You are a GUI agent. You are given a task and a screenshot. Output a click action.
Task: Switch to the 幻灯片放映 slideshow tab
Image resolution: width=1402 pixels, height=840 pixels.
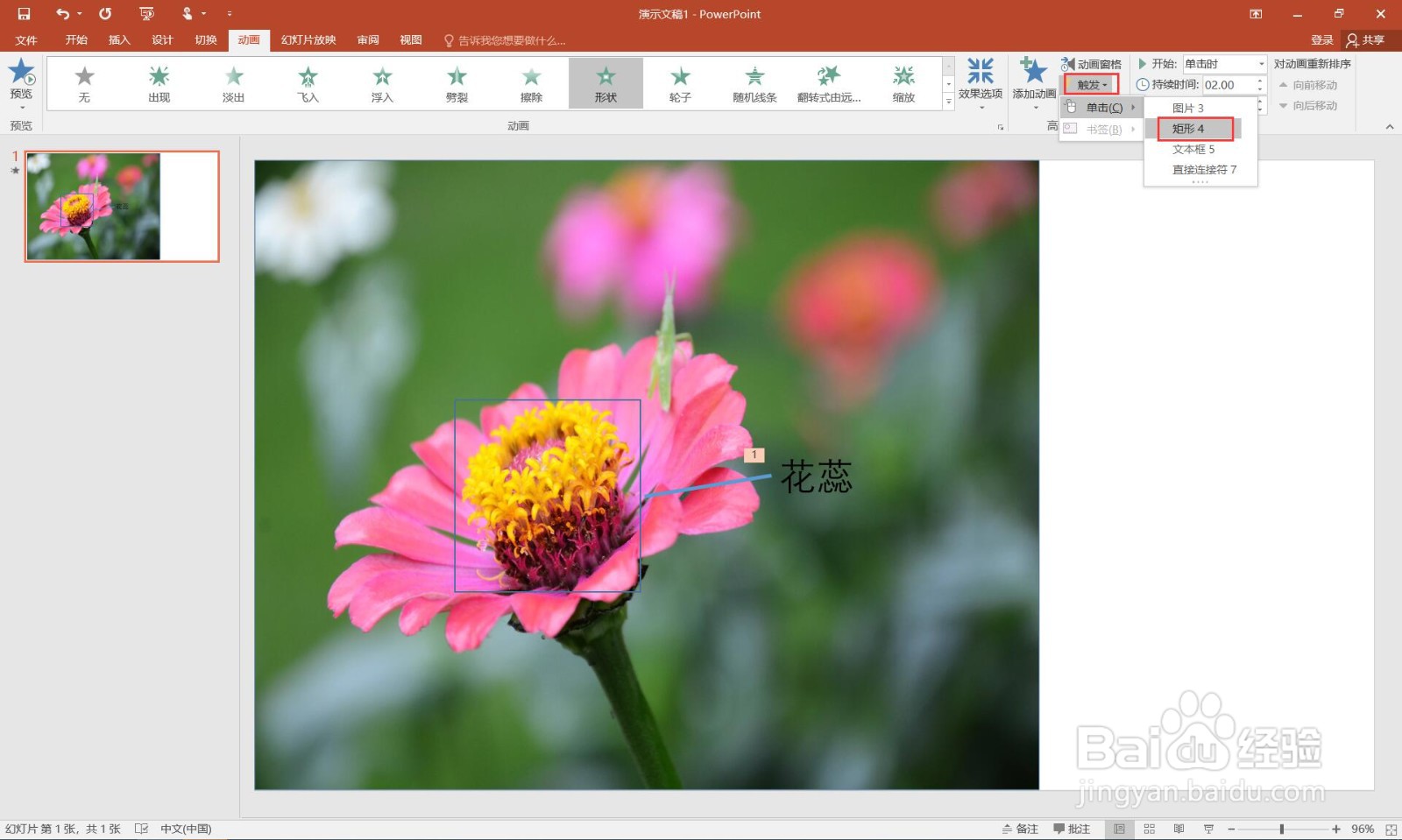pos(308,40)
